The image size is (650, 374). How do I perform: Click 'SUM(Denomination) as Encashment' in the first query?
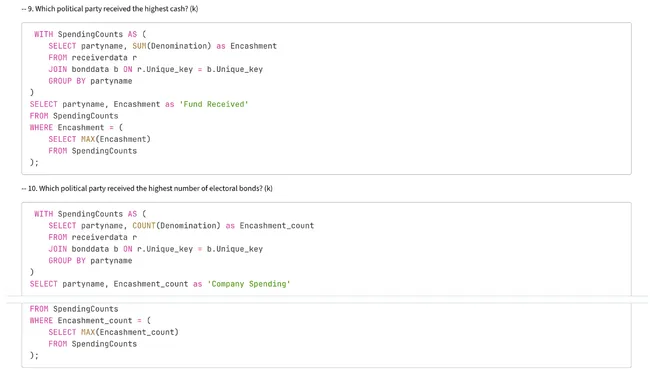[x=204, y=46]
